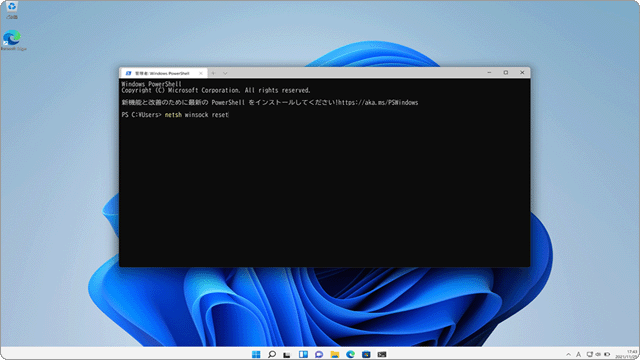Maximize the PowerShell window
Screen dimensions: 640x360
[506, 73]
